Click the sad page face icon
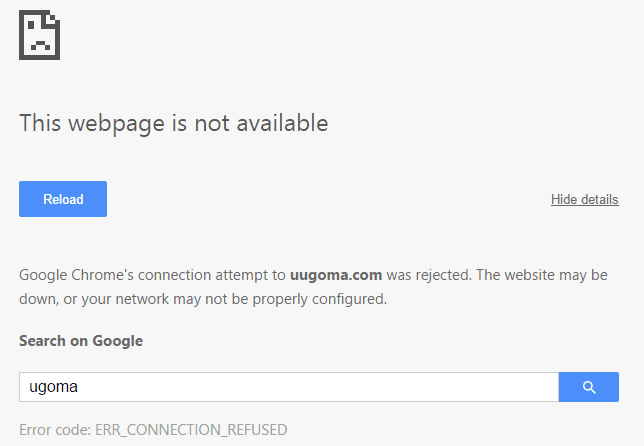Image resolution: width=644 pixels, height=446 pixels. [x=39, y=35]
